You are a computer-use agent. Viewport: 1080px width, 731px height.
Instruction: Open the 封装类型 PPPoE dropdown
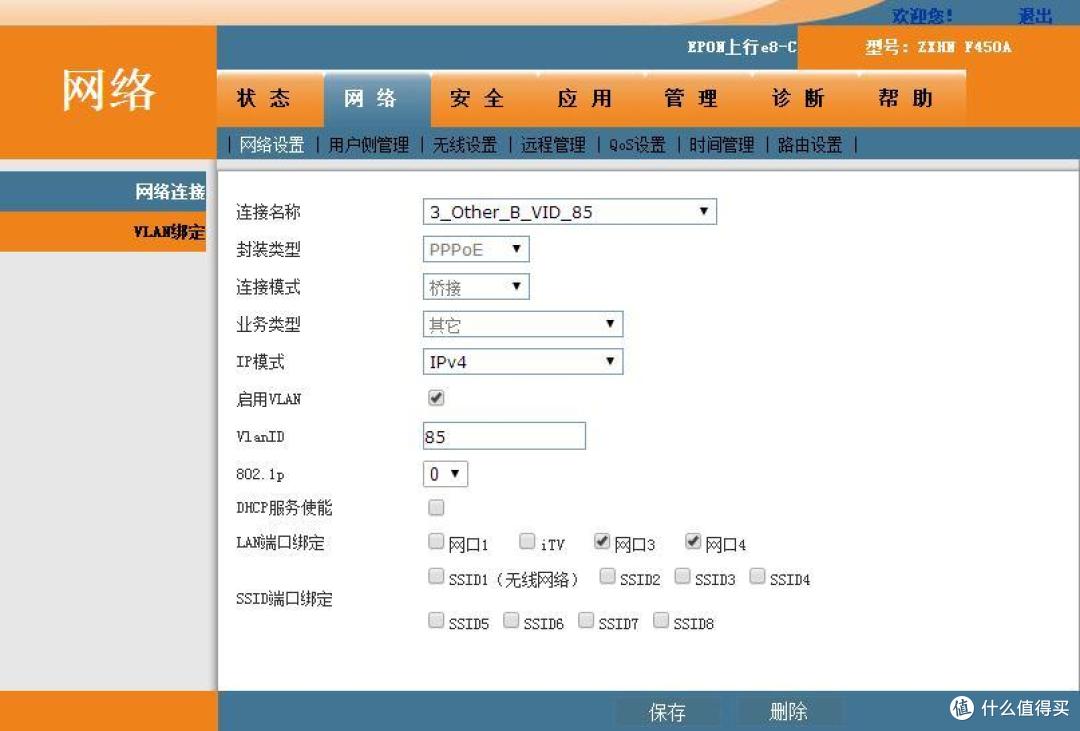[476, 249]
